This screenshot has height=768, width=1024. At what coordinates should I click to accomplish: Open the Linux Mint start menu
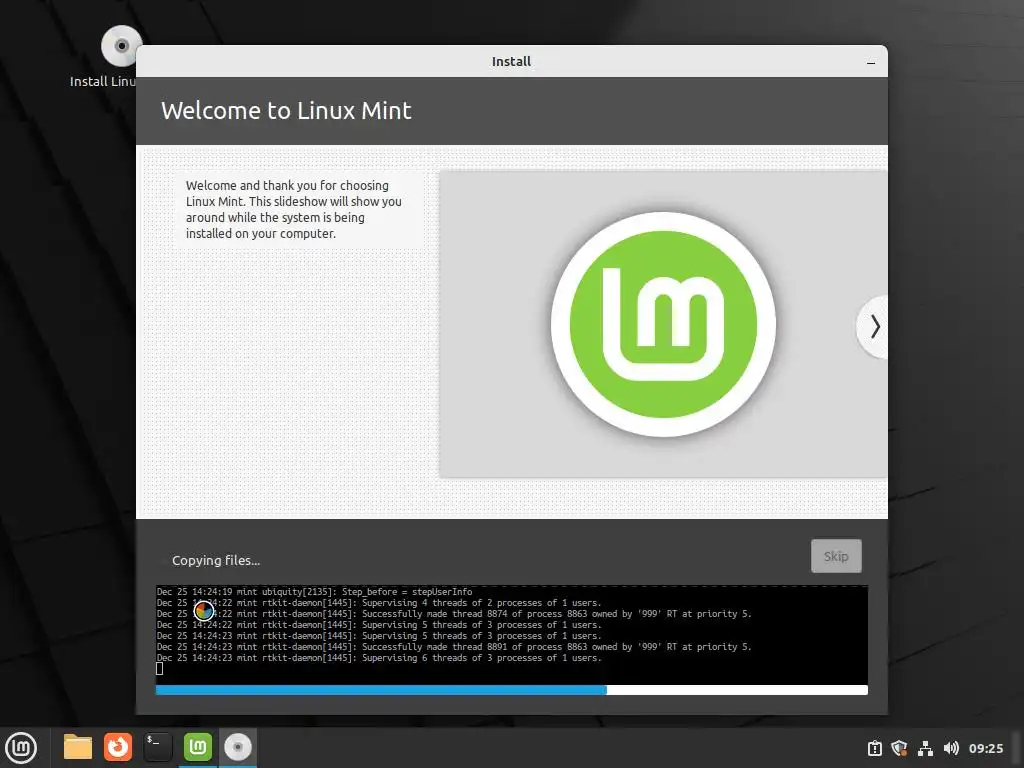(21, 748)
